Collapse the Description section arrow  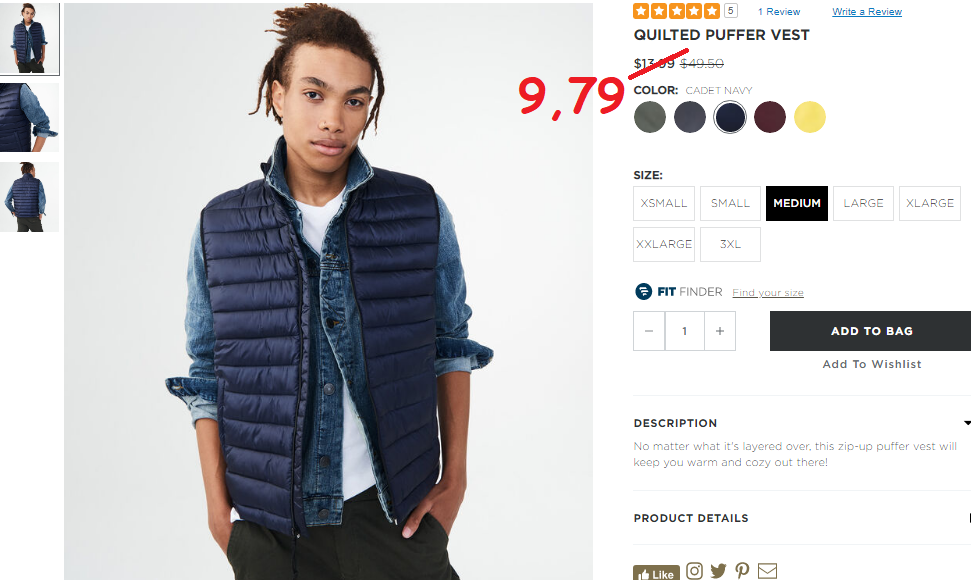click(x=967, y=423)
